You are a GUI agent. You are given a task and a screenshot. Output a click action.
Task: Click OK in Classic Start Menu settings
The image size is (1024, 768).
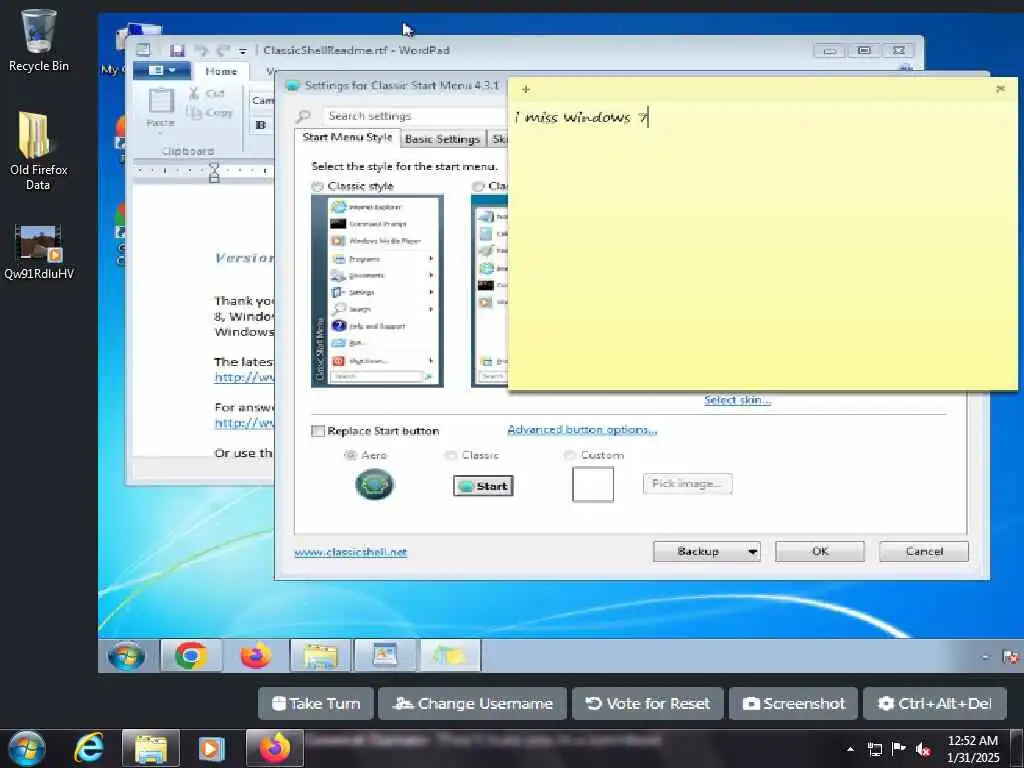820,551
